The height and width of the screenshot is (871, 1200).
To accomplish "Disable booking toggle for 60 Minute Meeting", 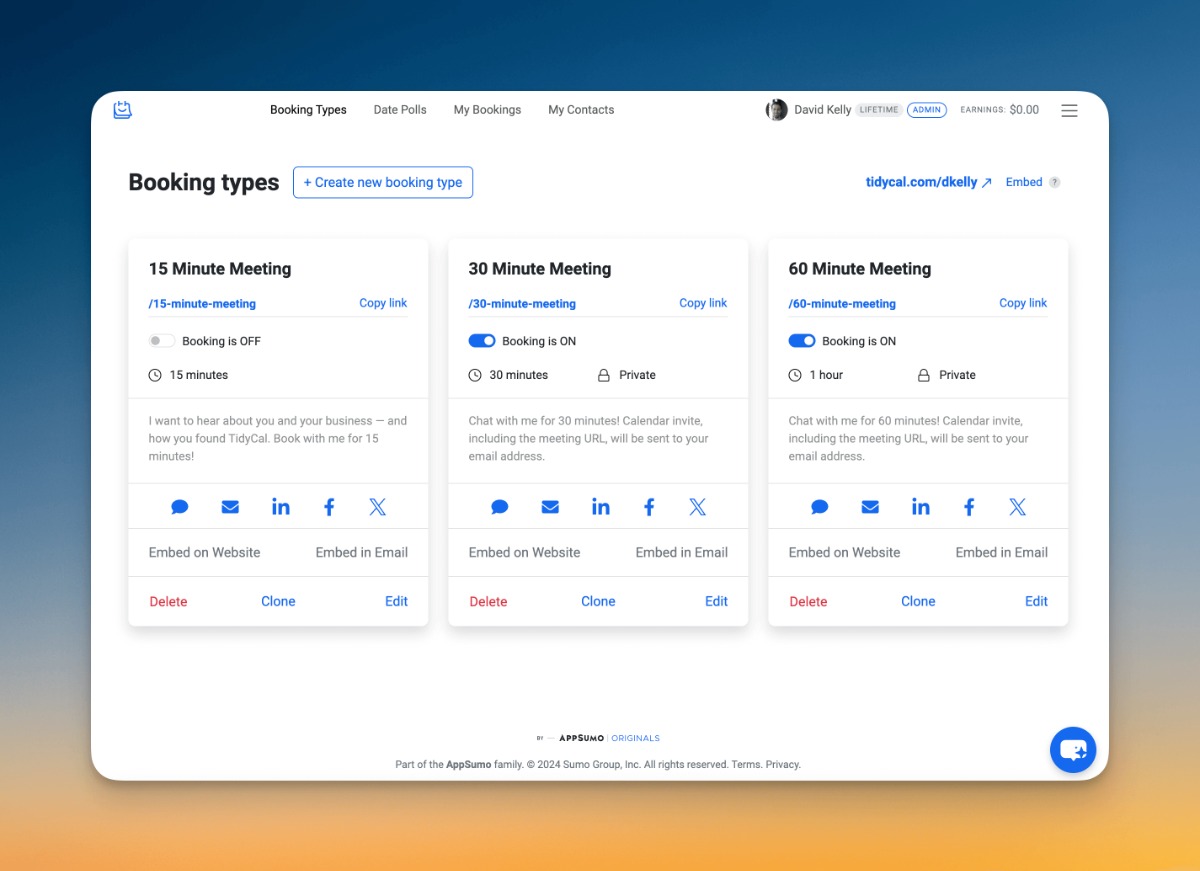I will (802, 341).
